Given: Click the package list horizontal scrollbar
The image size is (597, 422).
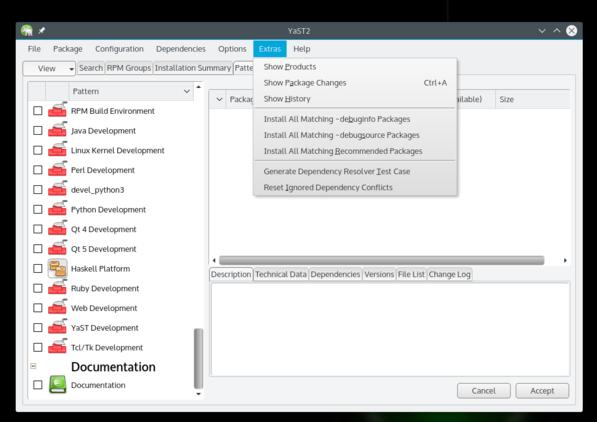Looking at the screenshot, I should (382, 261).
